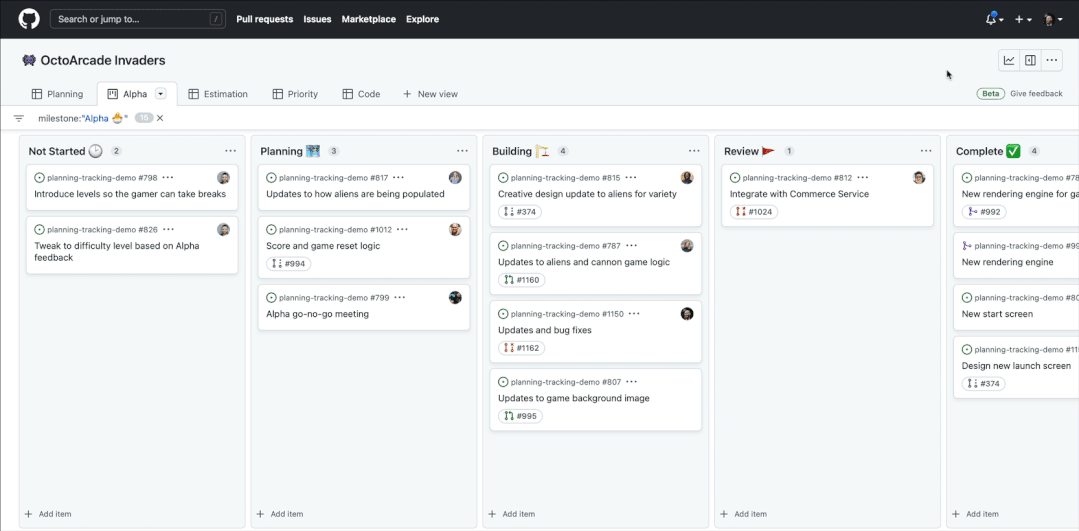Switch to the Estimation view tab
This screenshot has width=1079, height=531.
click(218, 94)
